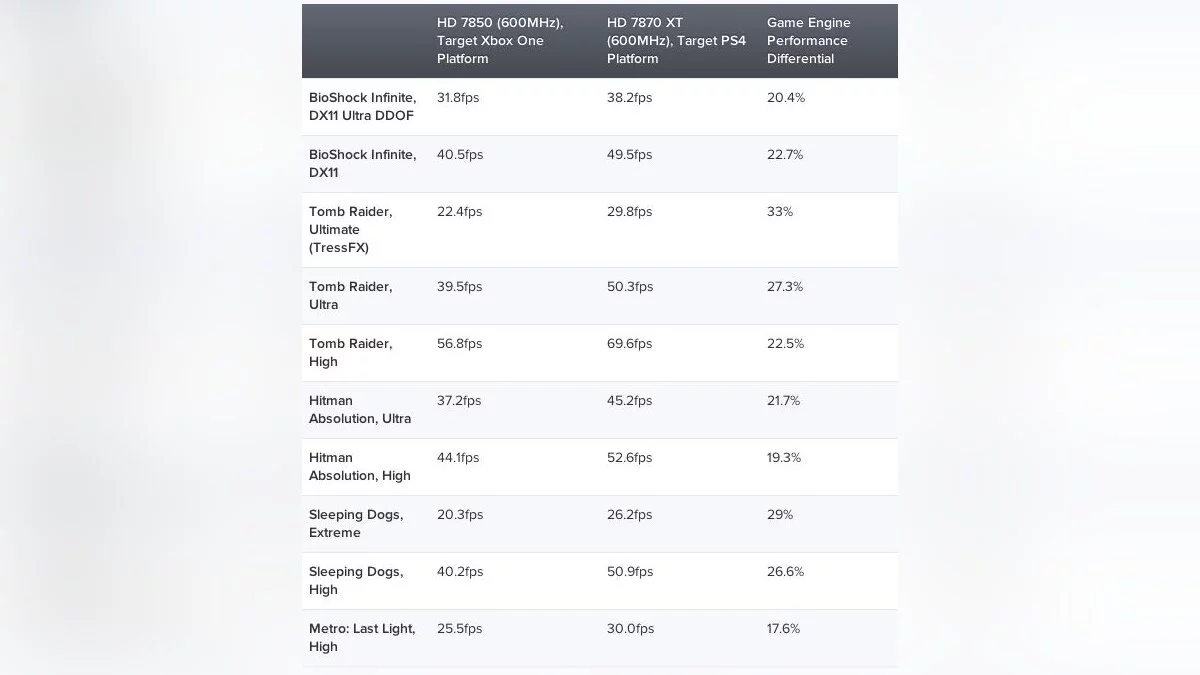Select the Sleeping Dogs, Extreme row label
This screenshot has width=1200, height=675.
pyautogui.click(x=356, y=524)
